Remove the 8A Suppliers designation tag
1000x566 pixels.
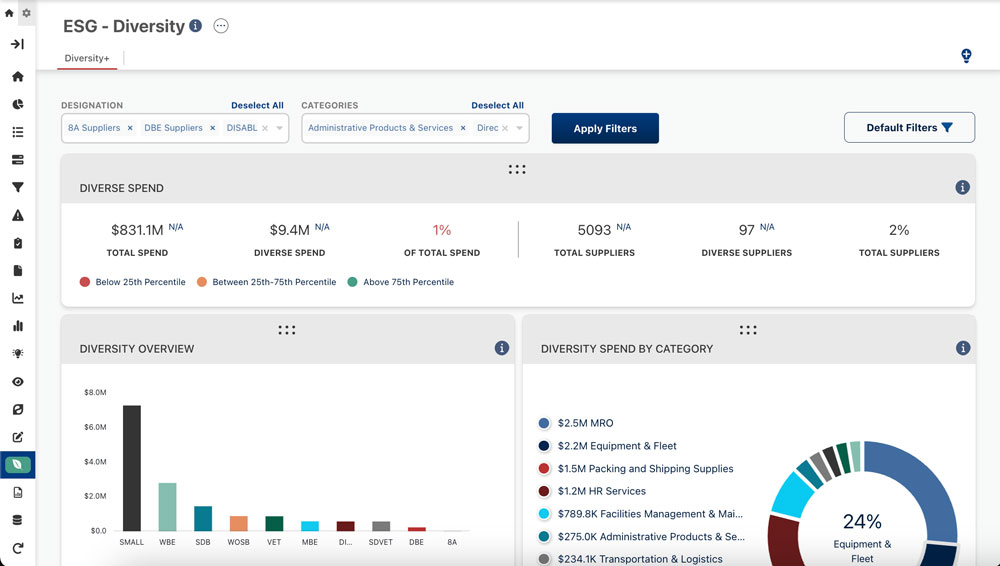point(130,128)
